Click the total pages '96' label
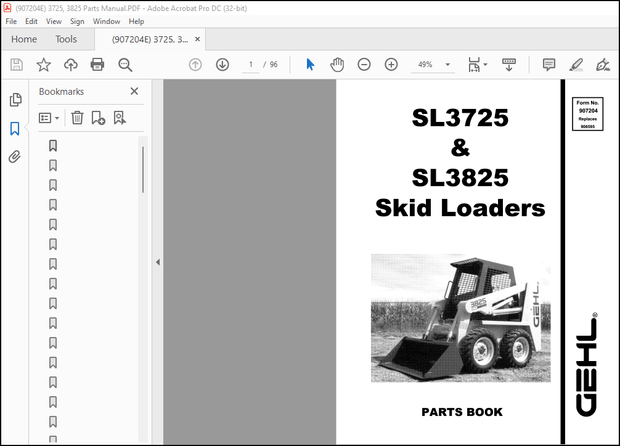Viewport: 620px width, 446px height. coord(274,64)
